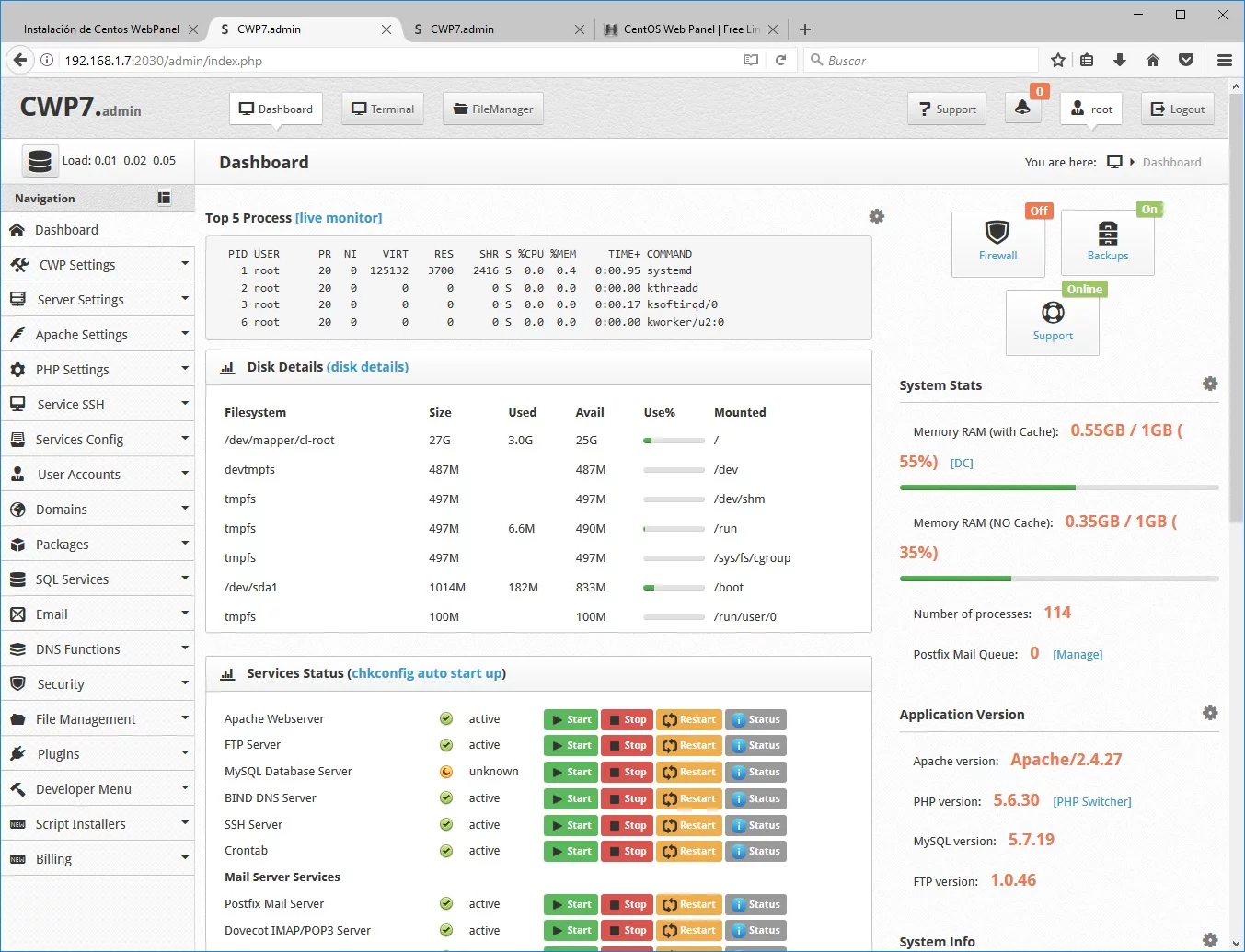This screenshot has height=952, width=1245.
Task: Stop the Apache Webserver service
Action: [x=627, y=719]
